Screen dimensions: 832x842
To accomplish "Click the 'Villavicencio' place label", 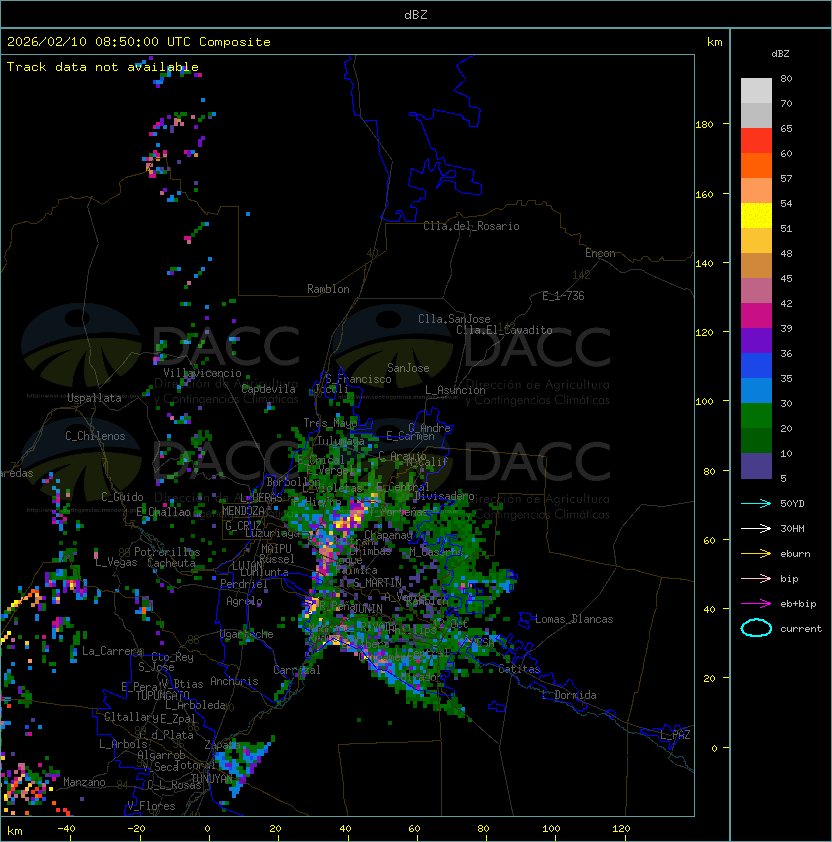I will pos(202,373).
